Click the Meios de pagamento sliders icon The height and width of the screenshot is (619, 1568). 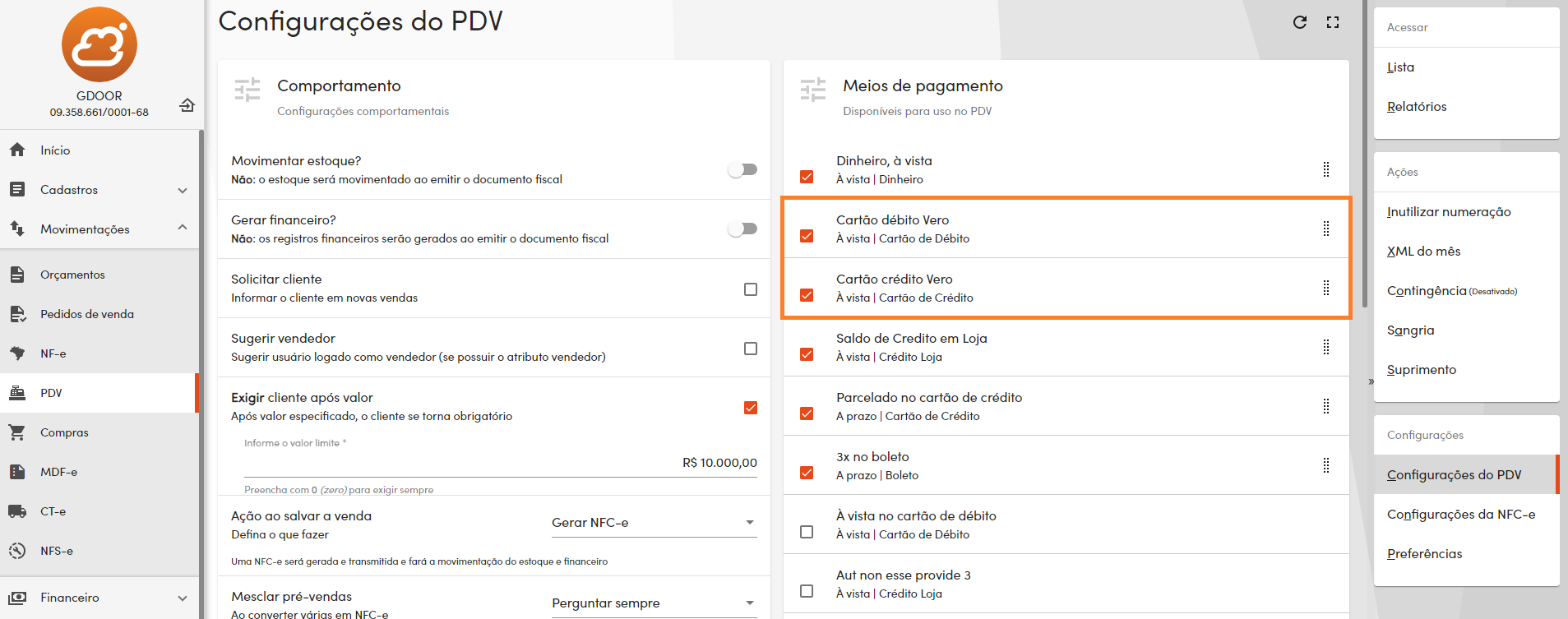[x=813, y=90]
